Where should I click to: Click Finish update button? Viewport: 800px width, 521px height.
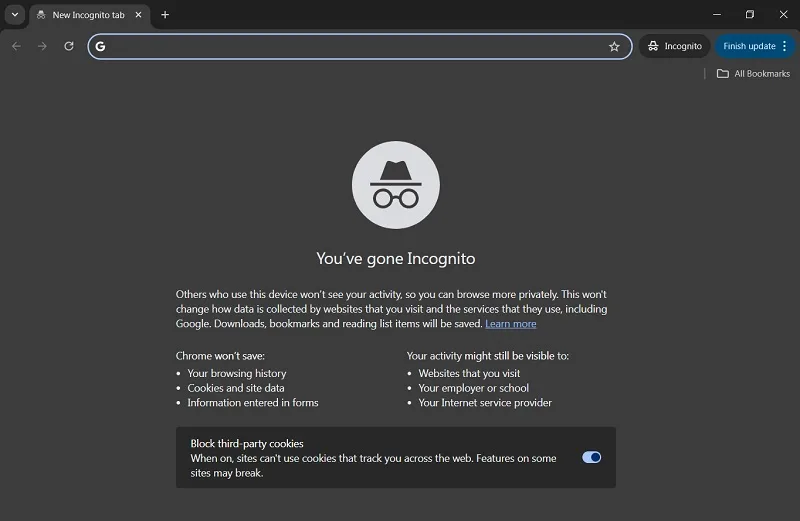pyautogui.click(x=749, y=46)
